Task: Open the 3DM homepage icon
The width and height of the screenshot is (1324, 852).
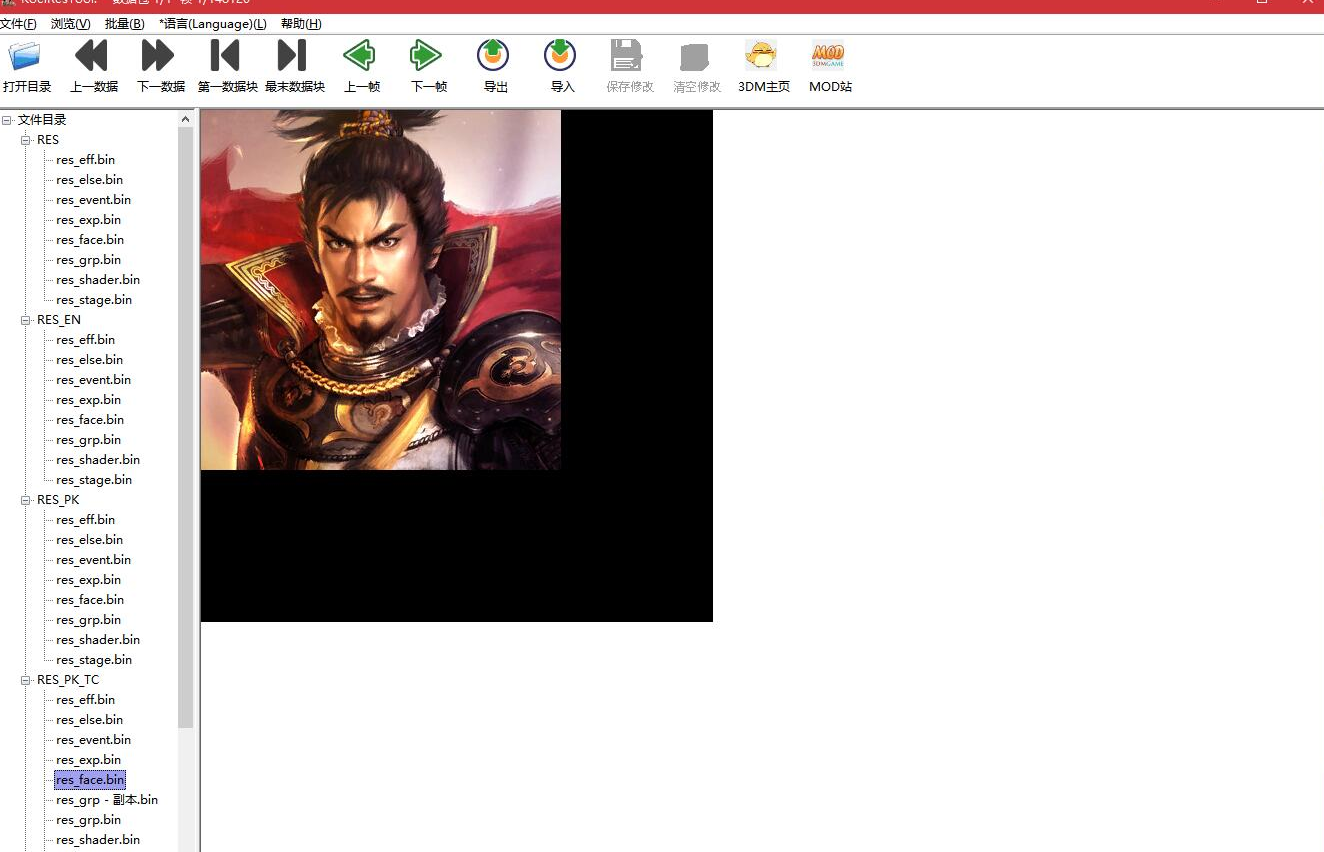Action: [x=763, y=67]
